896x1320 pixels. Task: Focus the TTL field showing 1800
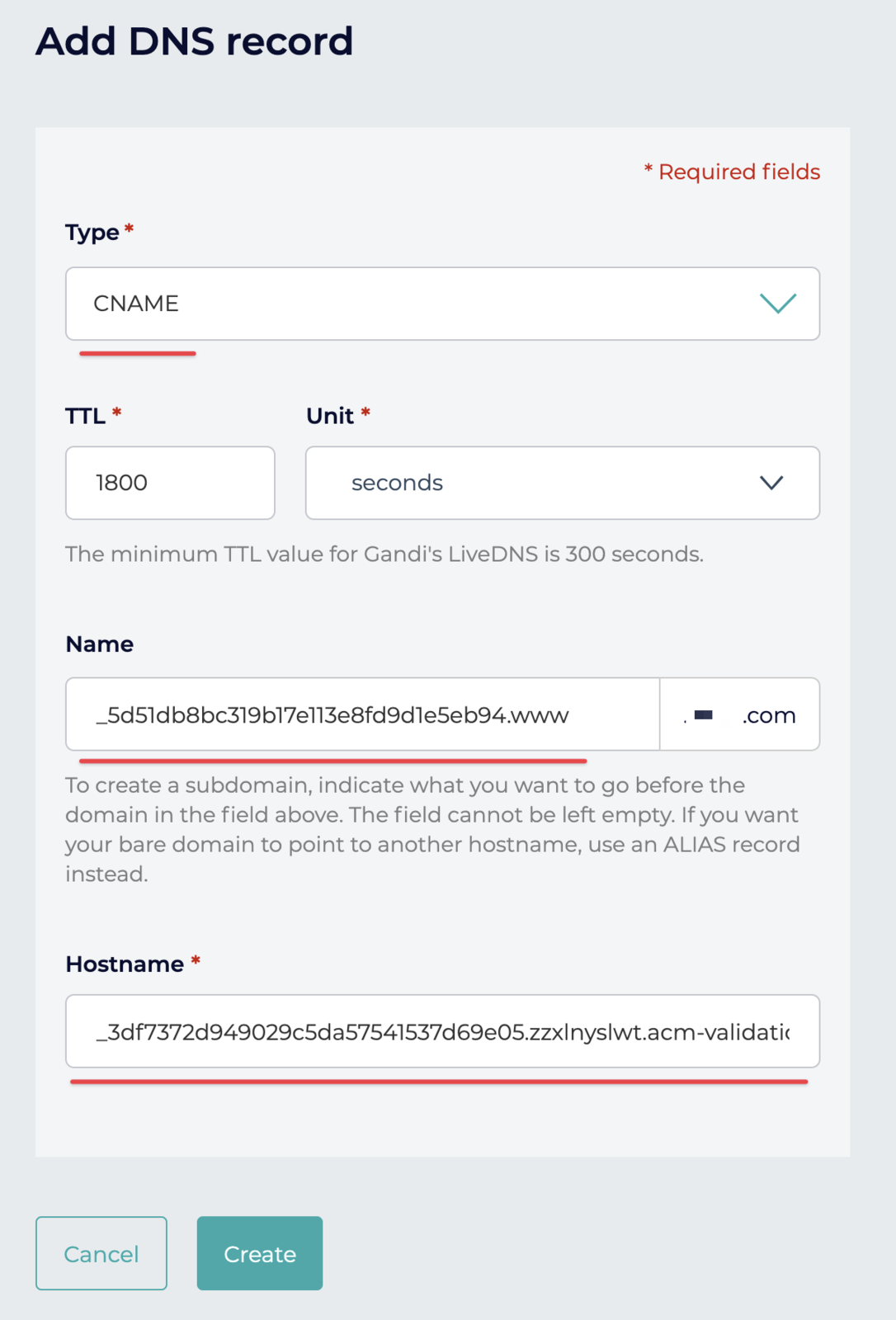coord(170,483)
